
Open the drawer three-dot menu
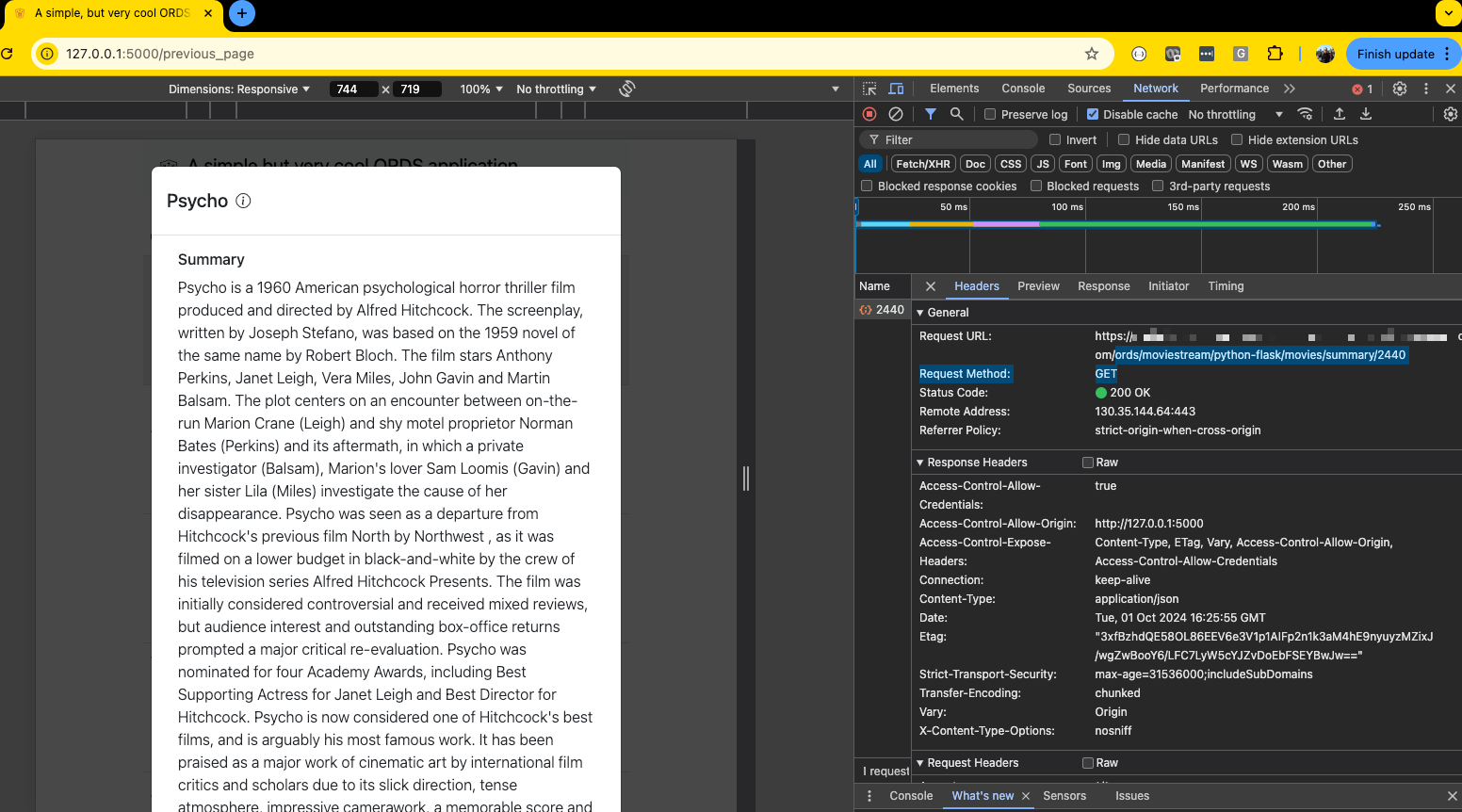pyautogui.click(x=869, y=796)
